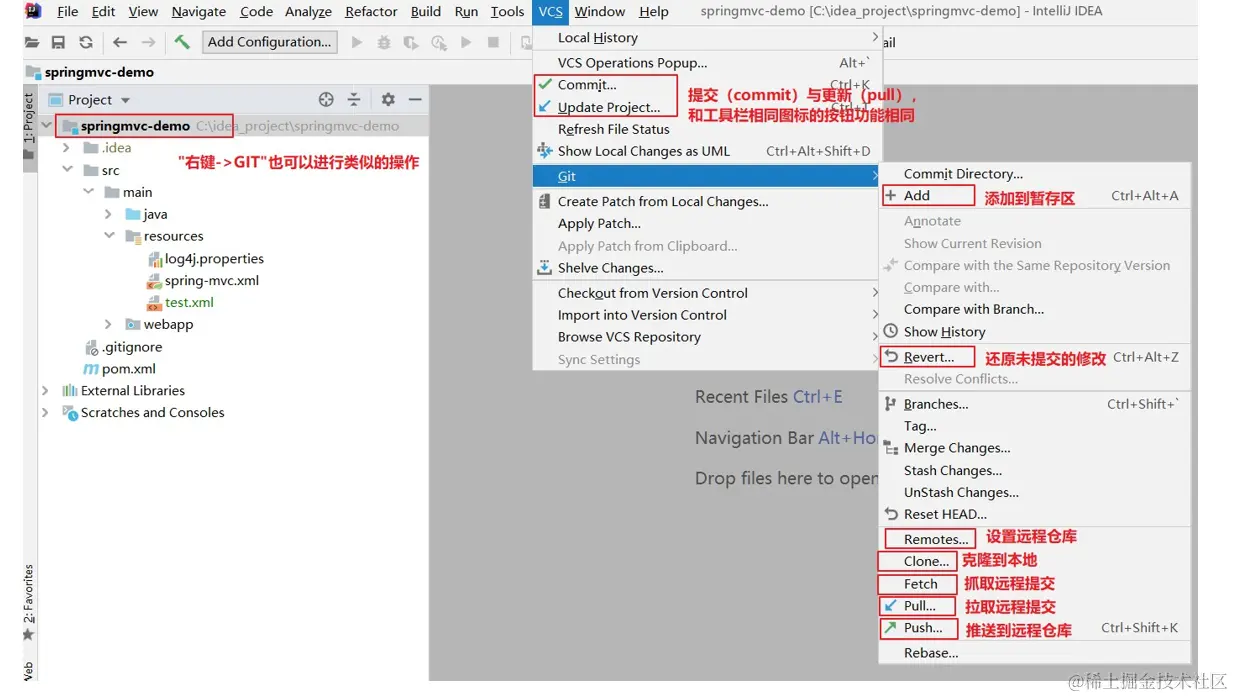Expand External Libraries node
This screenshot has width=1234, height=698.
(x=45, y=390)
